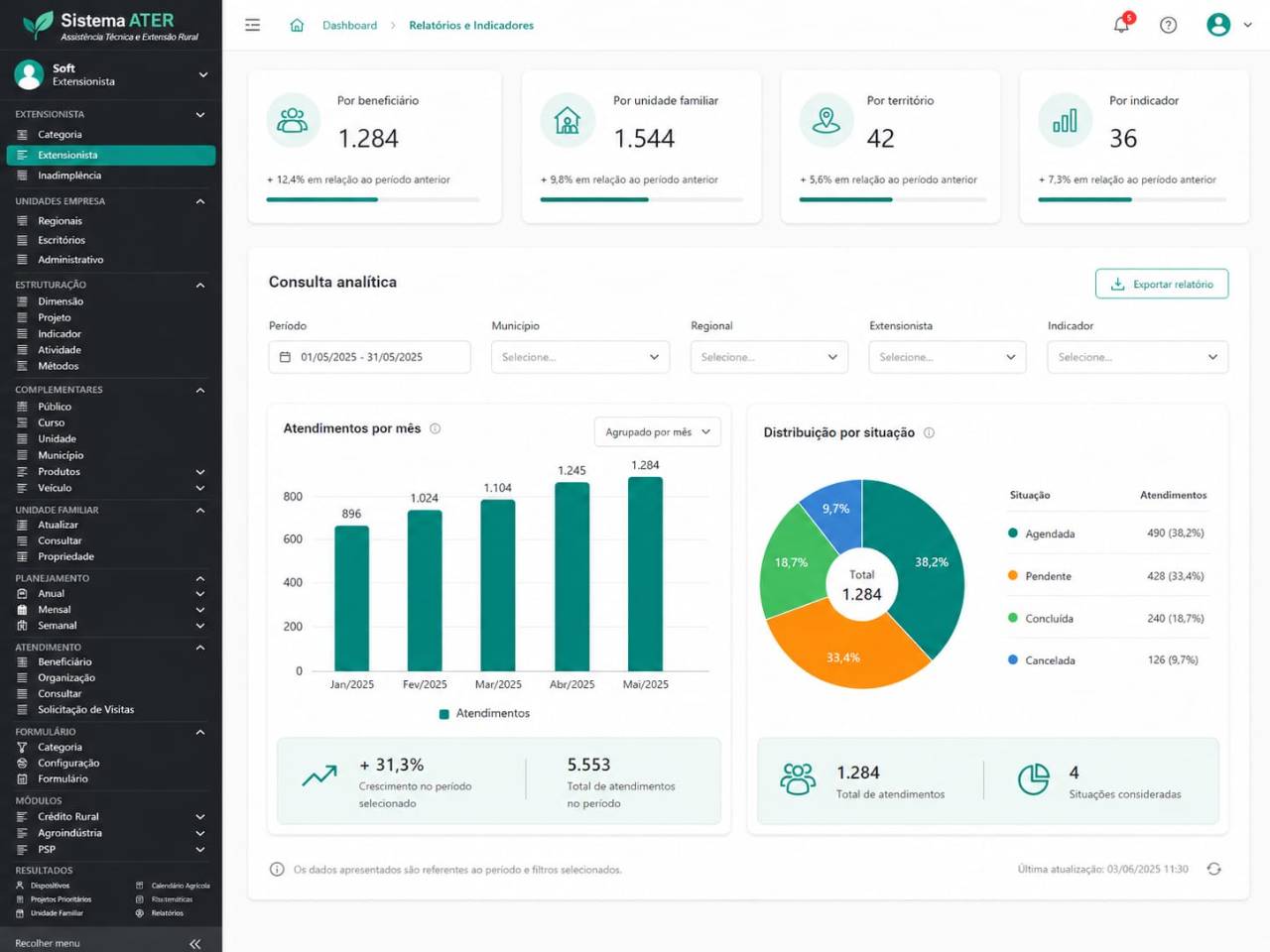Click the info icon next to Distribuição por situação

(929, 432)
